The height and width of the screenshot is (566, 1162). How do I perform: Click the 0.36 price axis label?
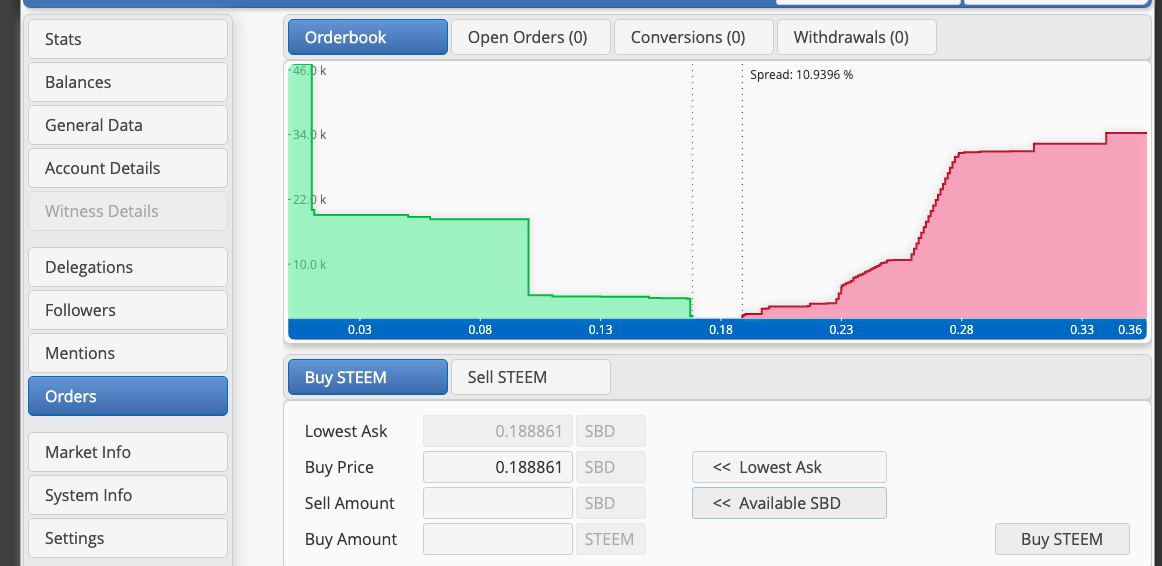(x=1130, y=330)
